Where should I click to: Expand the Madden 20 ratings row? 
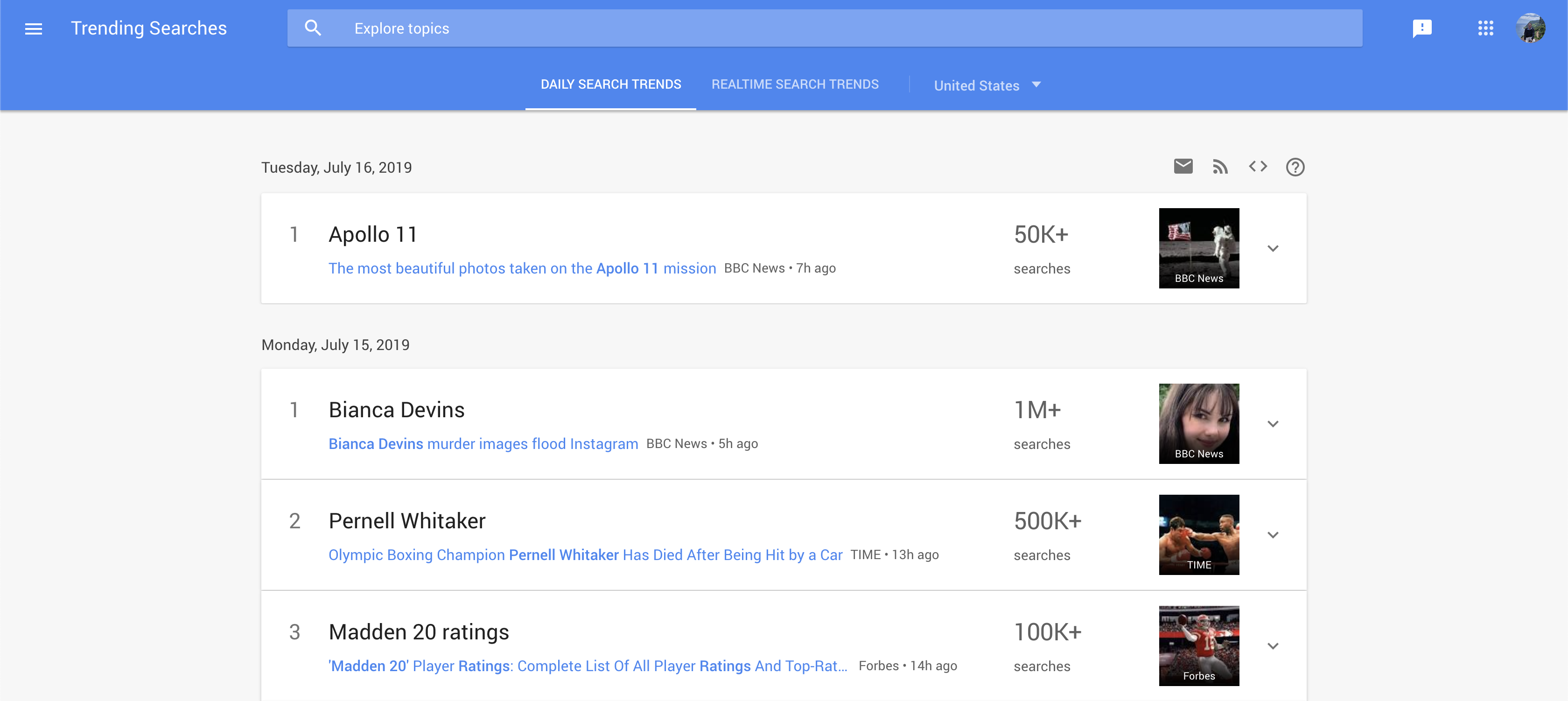tap(1272, 645)
